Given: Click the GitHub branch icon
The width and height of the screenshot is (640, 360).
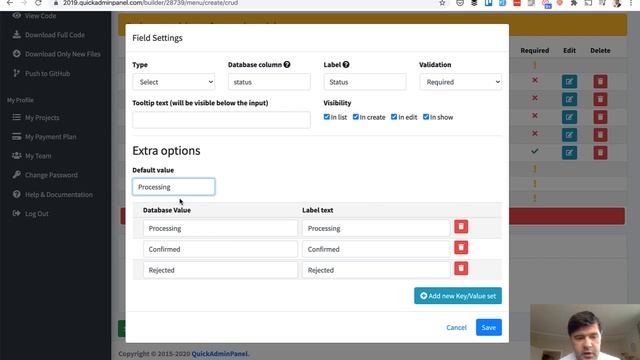Looking at the screenshot, I should [16, 73].
